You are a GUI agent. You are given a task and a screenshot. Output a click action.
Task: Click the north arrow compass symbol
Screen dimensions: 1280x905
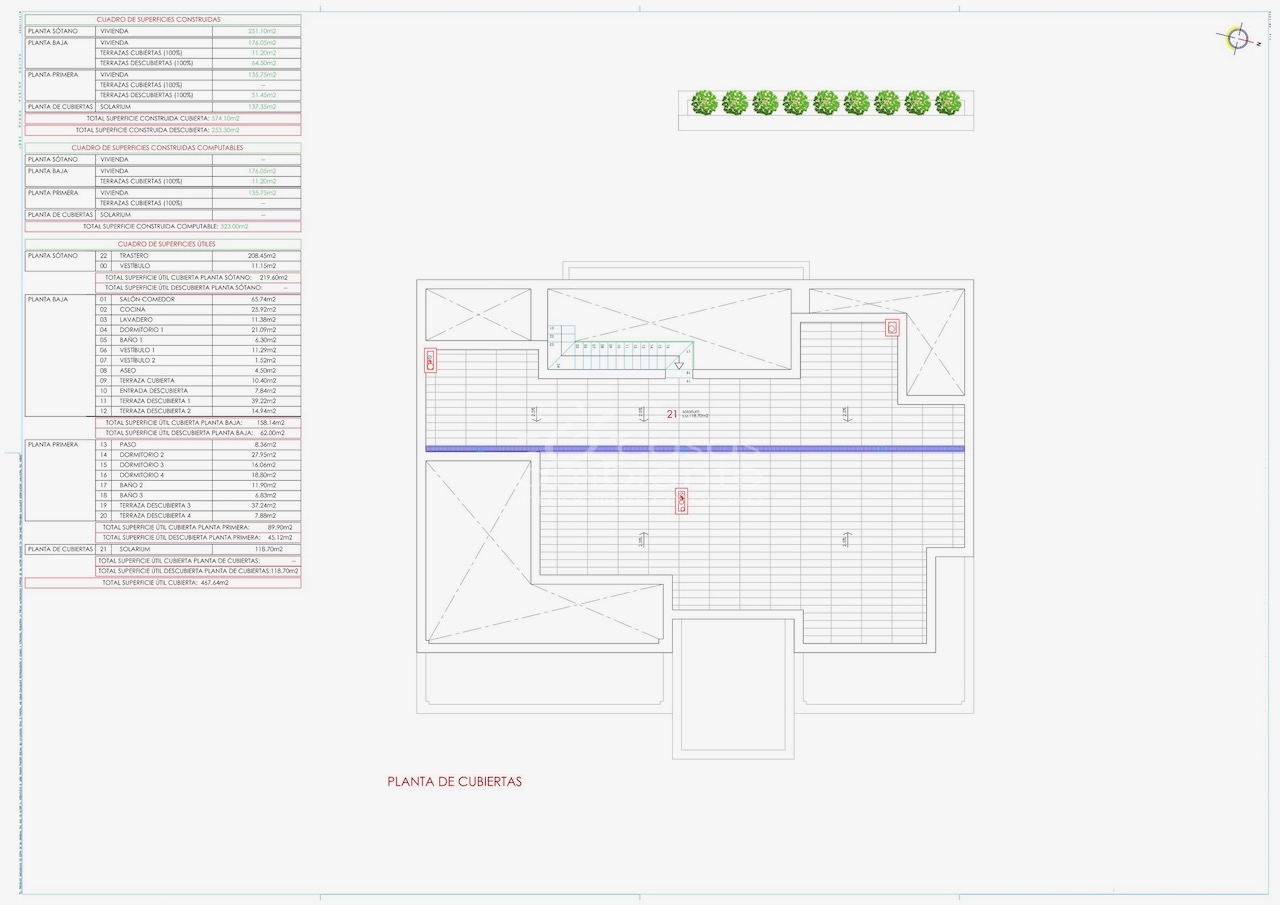[x=1238, y=39]
